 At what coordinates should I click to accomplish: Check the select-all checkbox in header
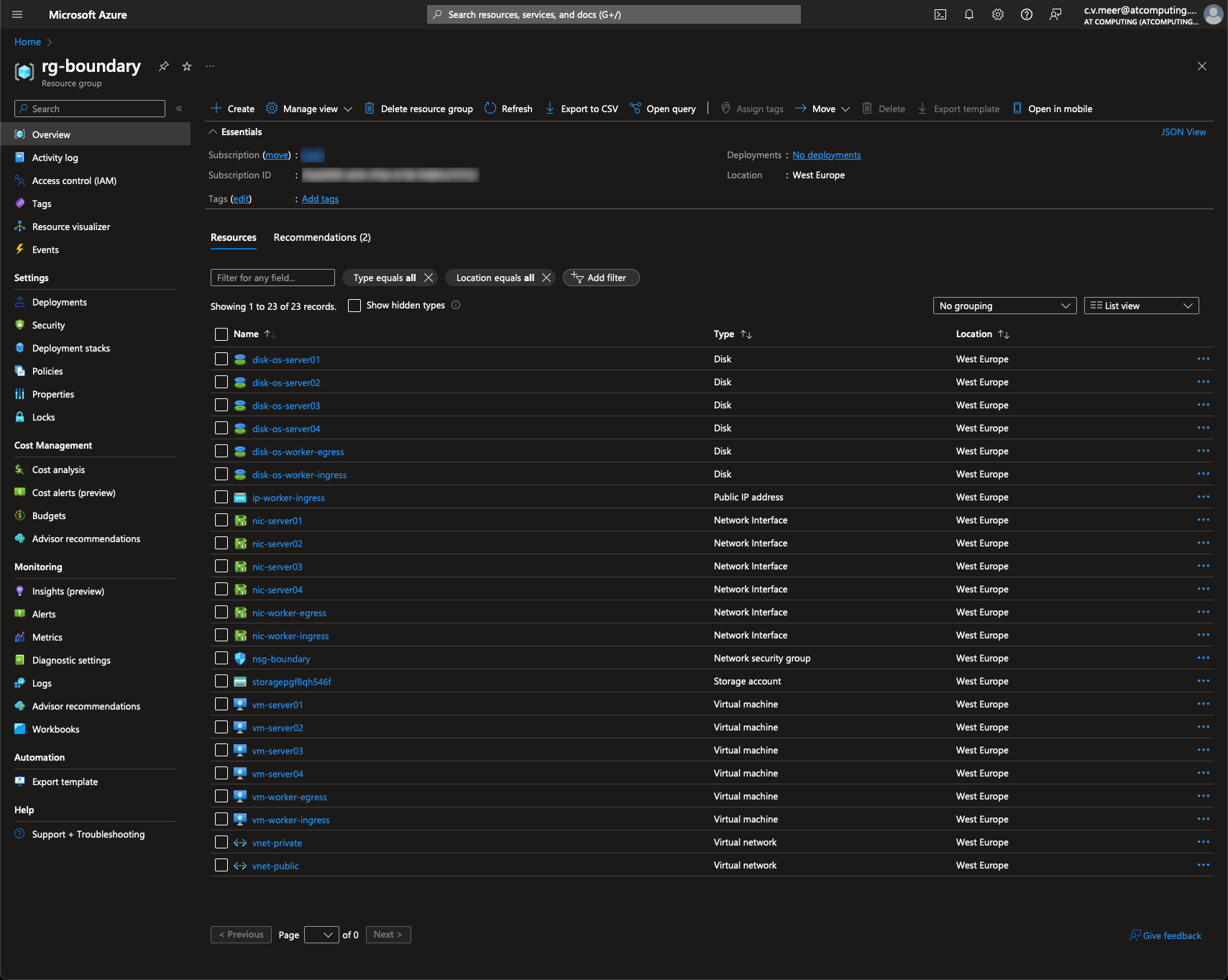221,334
